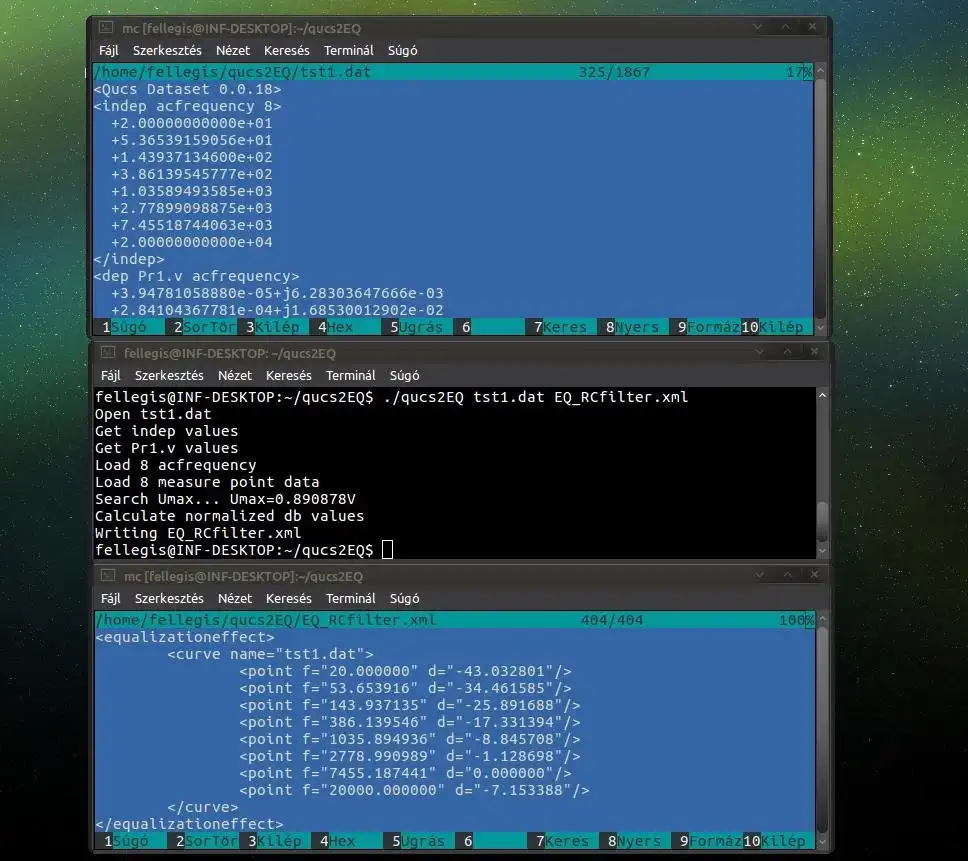
Task: Close the bottom mc viewer window
Action: tap(812, 576)
